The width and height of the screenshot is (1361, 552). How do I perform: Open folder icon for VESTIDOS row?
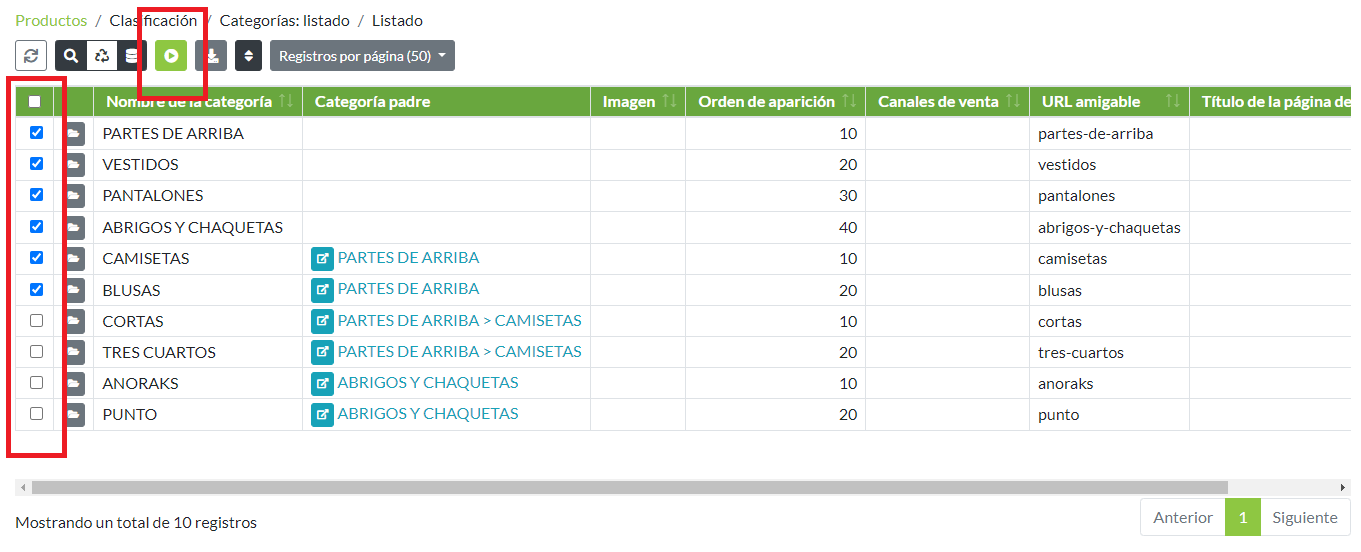point(74,165)
